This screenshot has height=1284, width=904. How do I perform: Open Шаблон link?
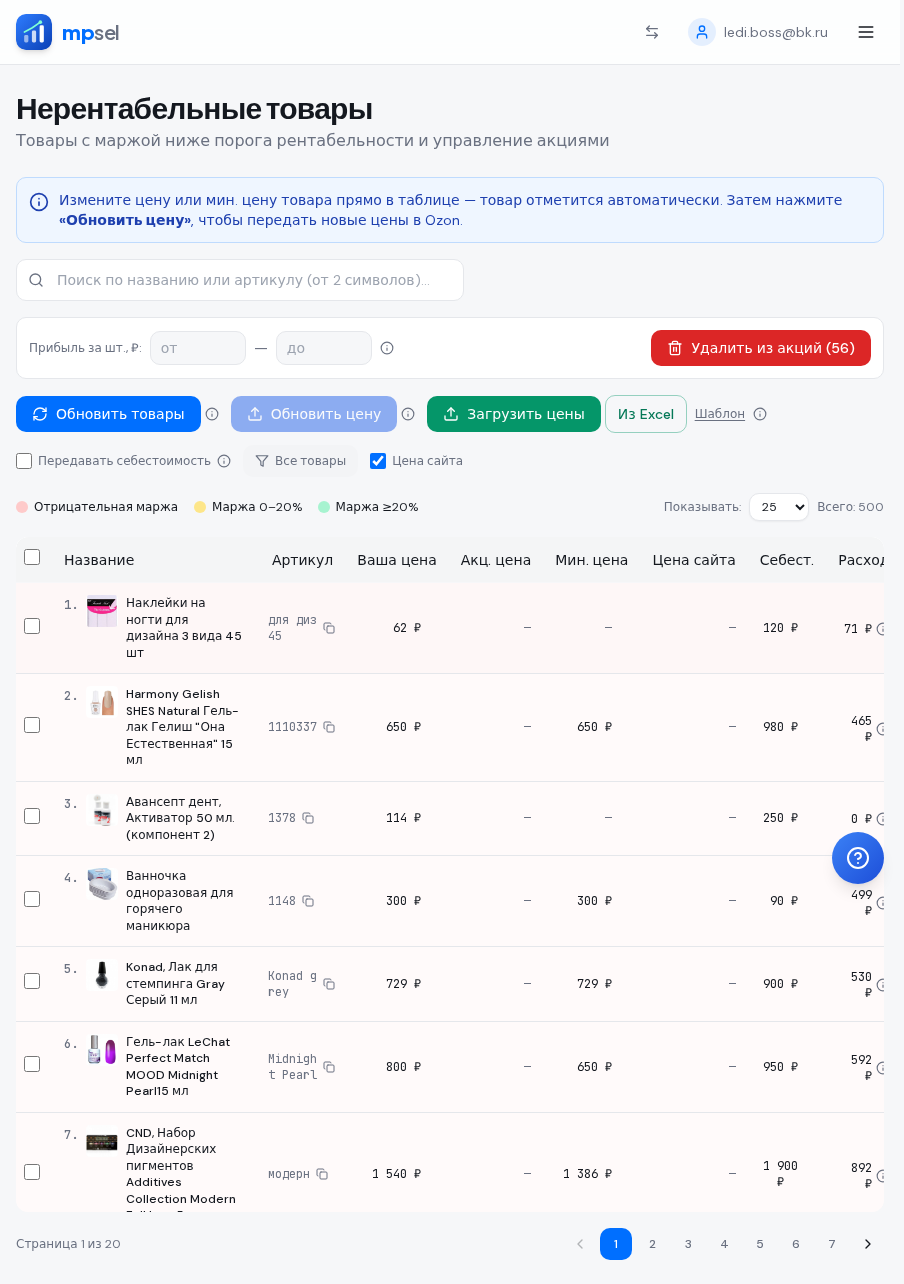point(720,414)
